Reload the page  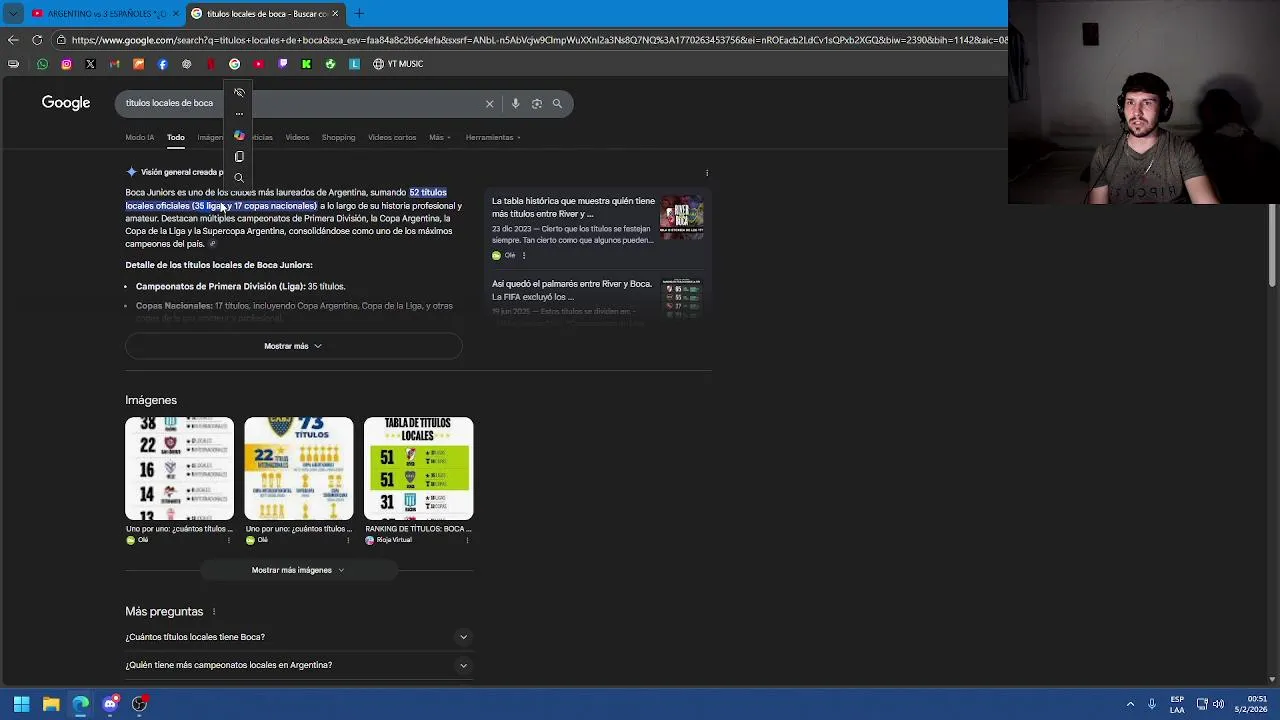[x=37, y=40]
